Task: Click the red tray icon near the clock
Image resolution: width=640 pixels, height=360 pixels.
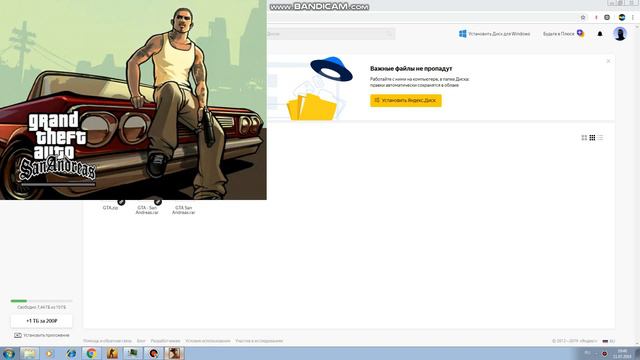Action: click(604, 353)
